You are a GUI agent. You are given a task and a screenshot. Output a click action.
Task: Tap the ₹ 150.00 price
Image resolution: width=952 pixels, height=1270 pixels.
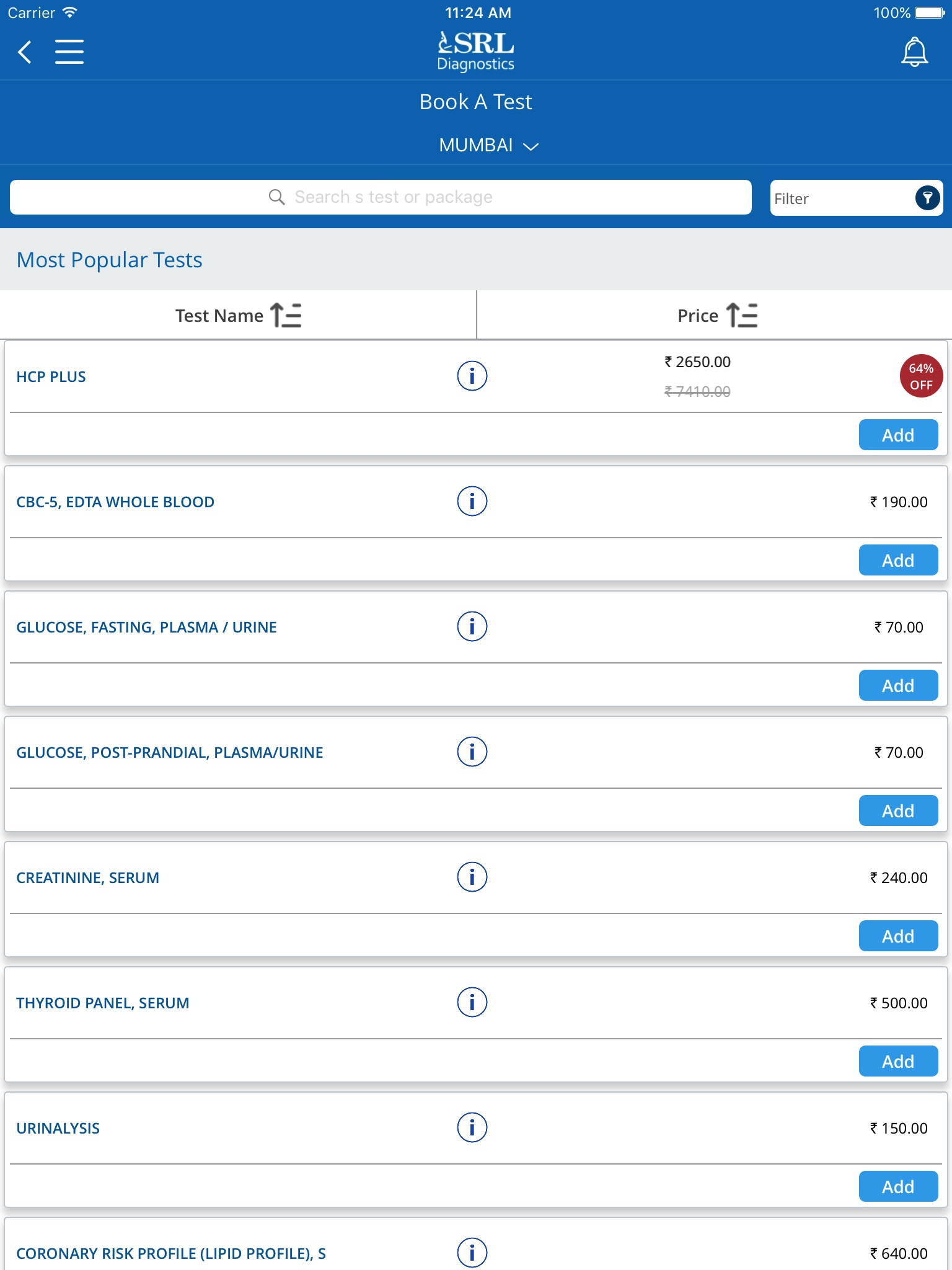point(899,1128)
